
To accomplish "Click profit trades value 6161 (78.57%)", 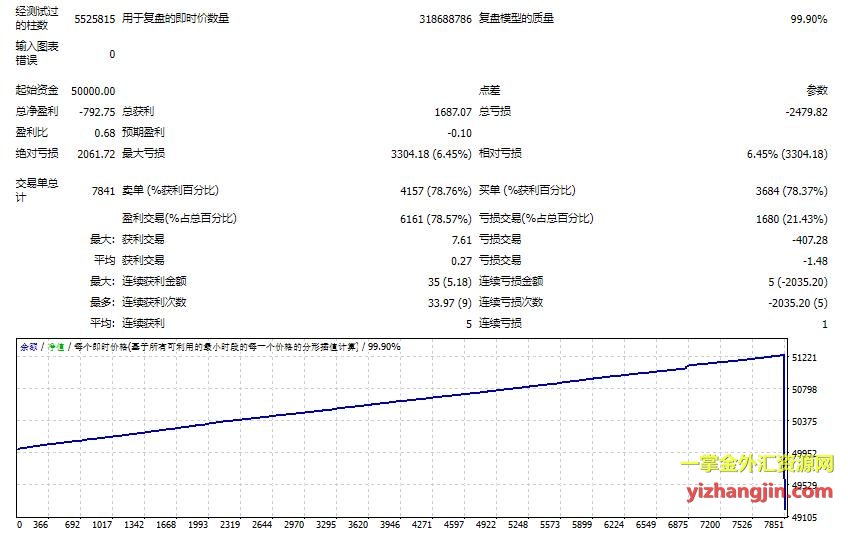I will [436, 219].
